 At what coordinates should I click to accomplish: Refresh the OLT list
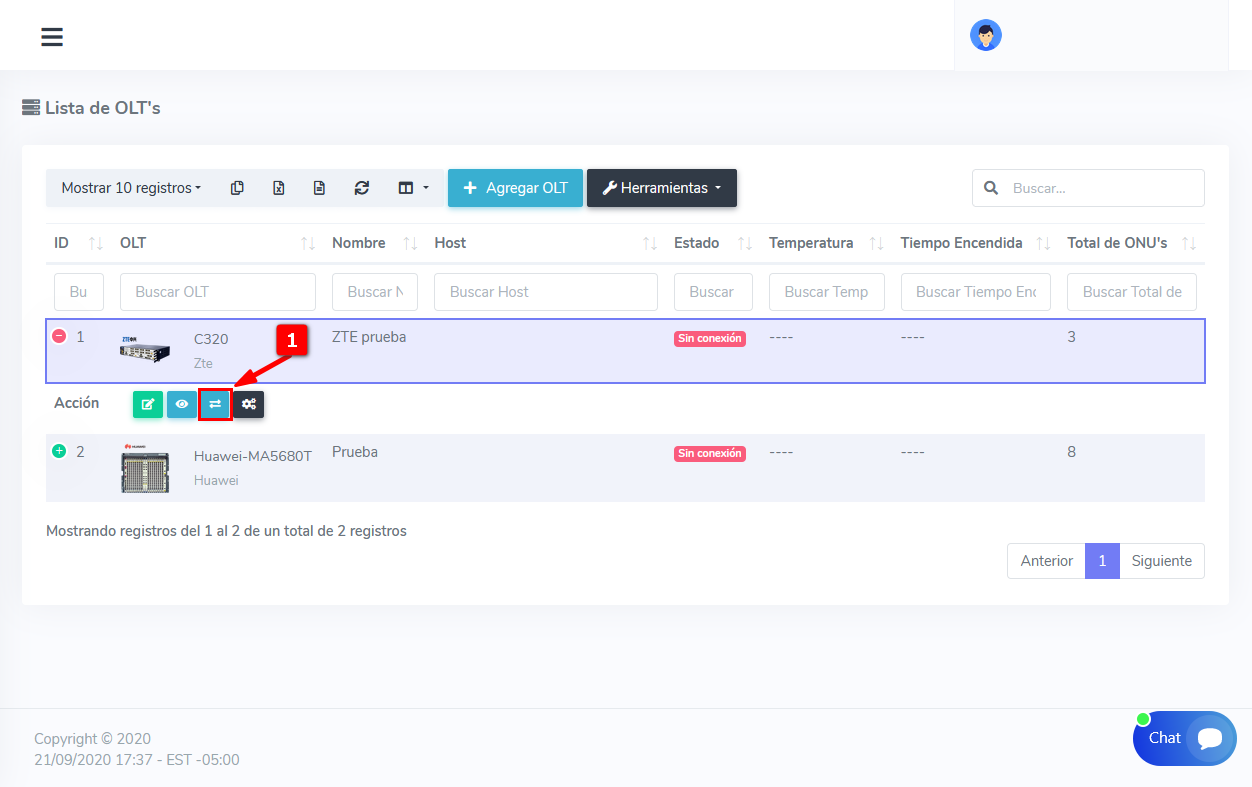coord(362,188)
